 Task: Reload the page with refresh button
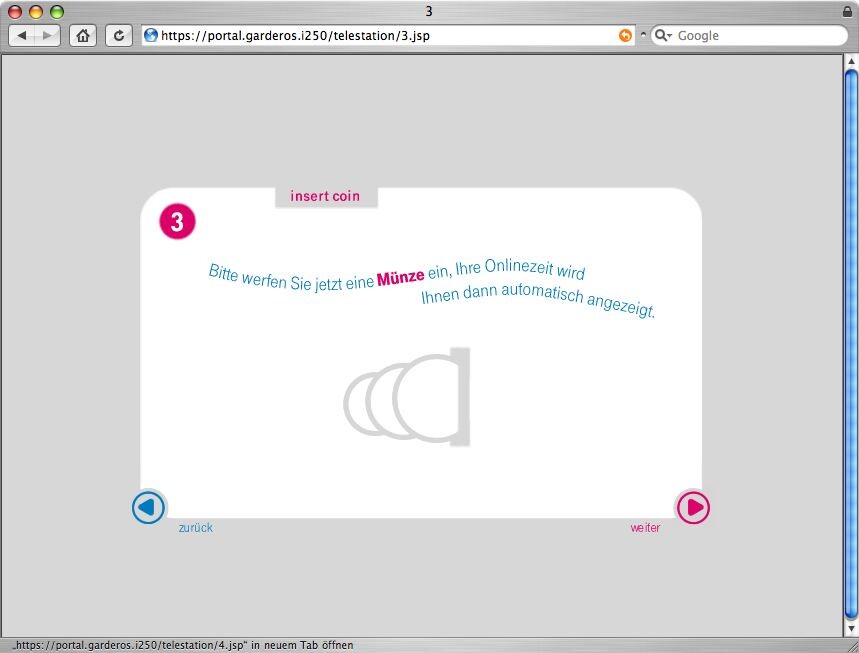[118, 36]
